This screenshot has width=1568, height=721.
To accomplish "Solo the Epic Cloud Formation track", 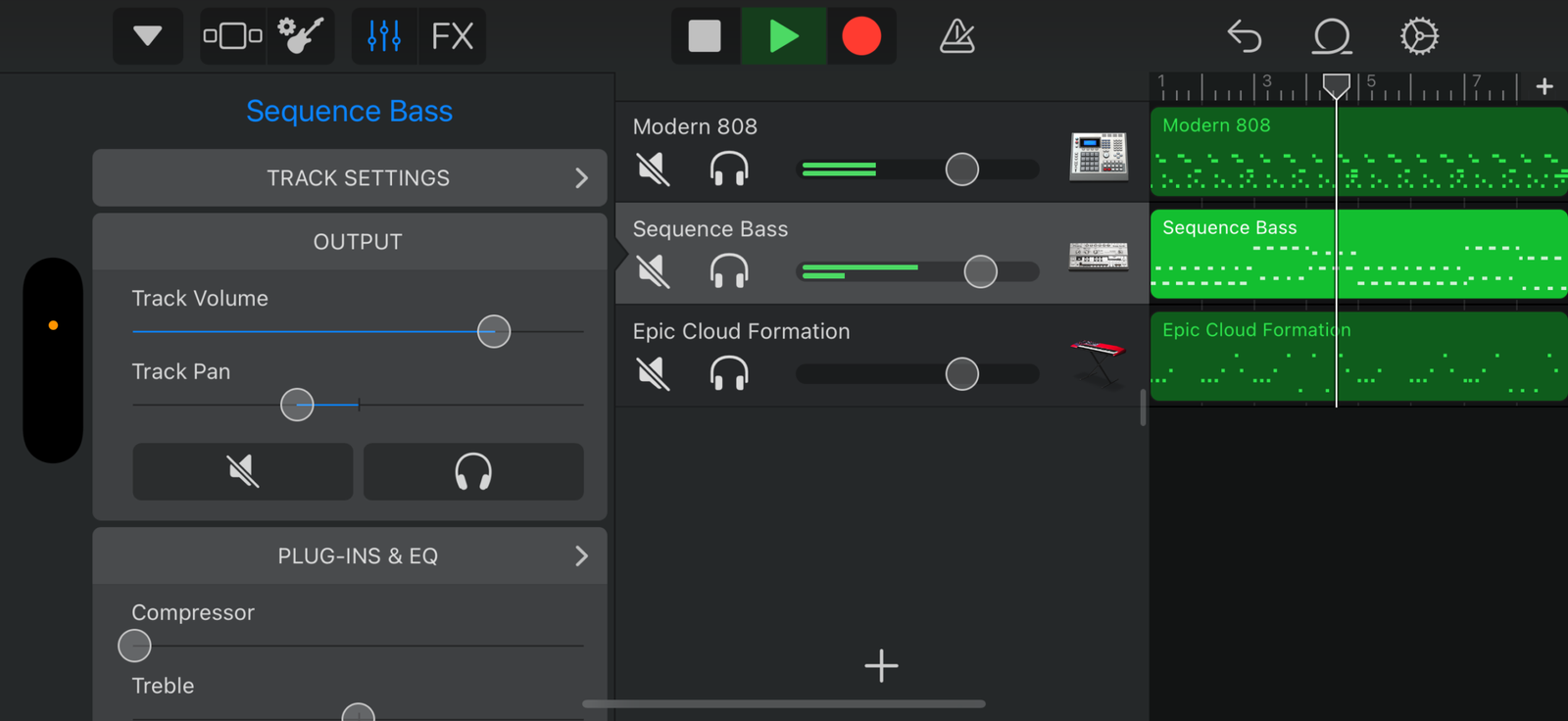I will (729, 373).
